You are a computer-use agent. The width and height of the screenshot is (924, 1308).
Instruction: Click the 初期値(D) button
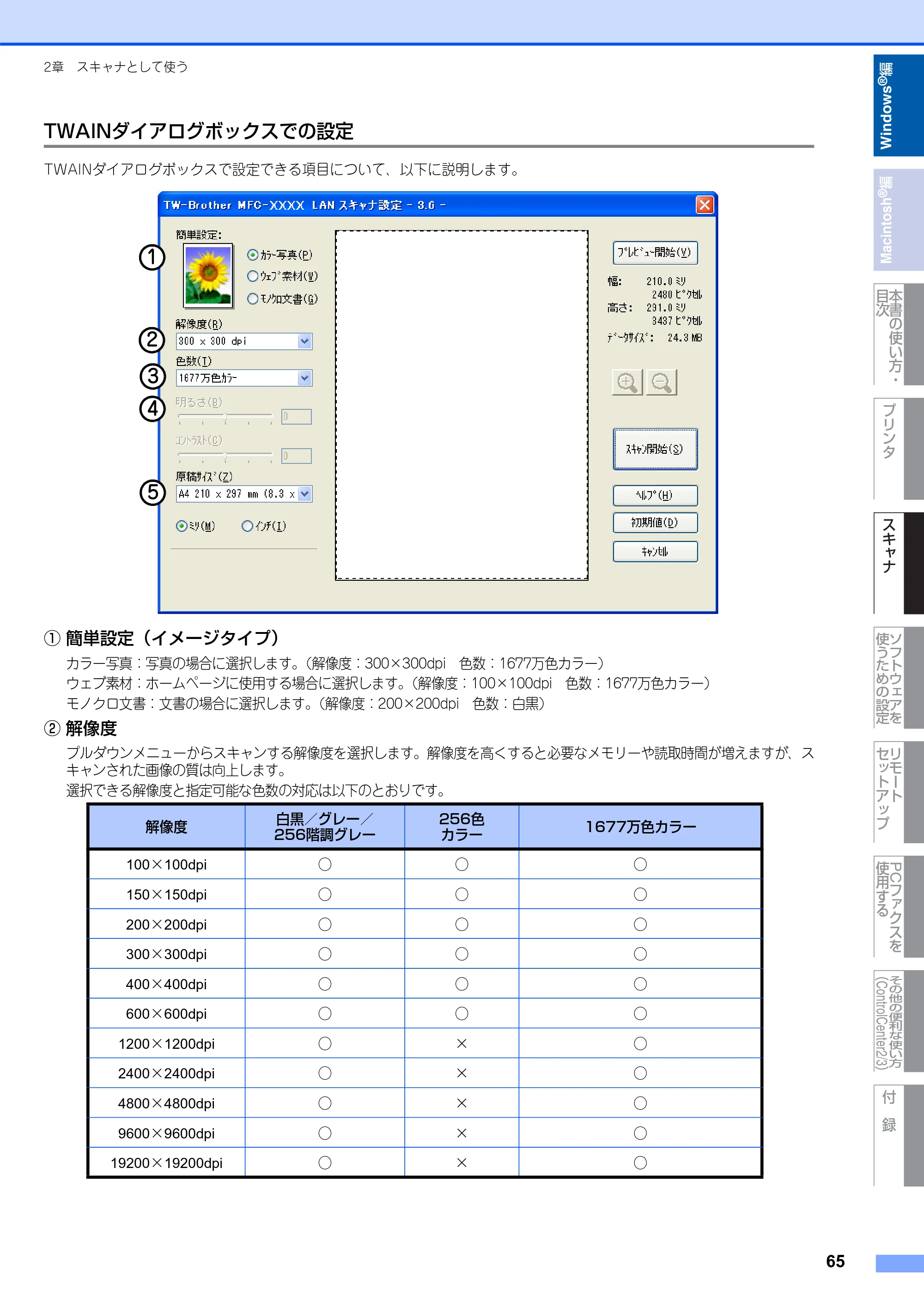pyautogui.click(x=655, y=523)
